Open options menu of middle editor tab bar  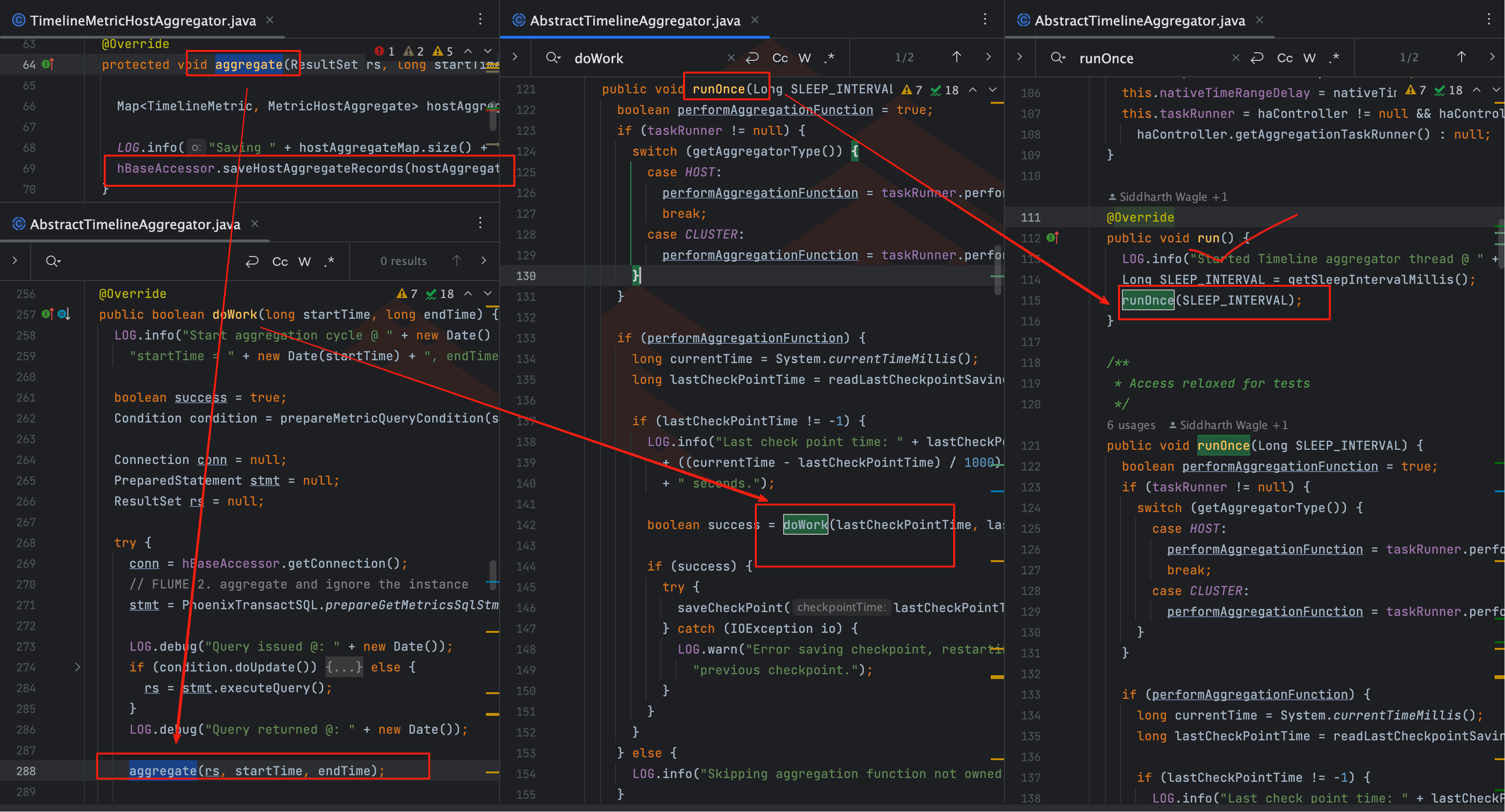985,19
